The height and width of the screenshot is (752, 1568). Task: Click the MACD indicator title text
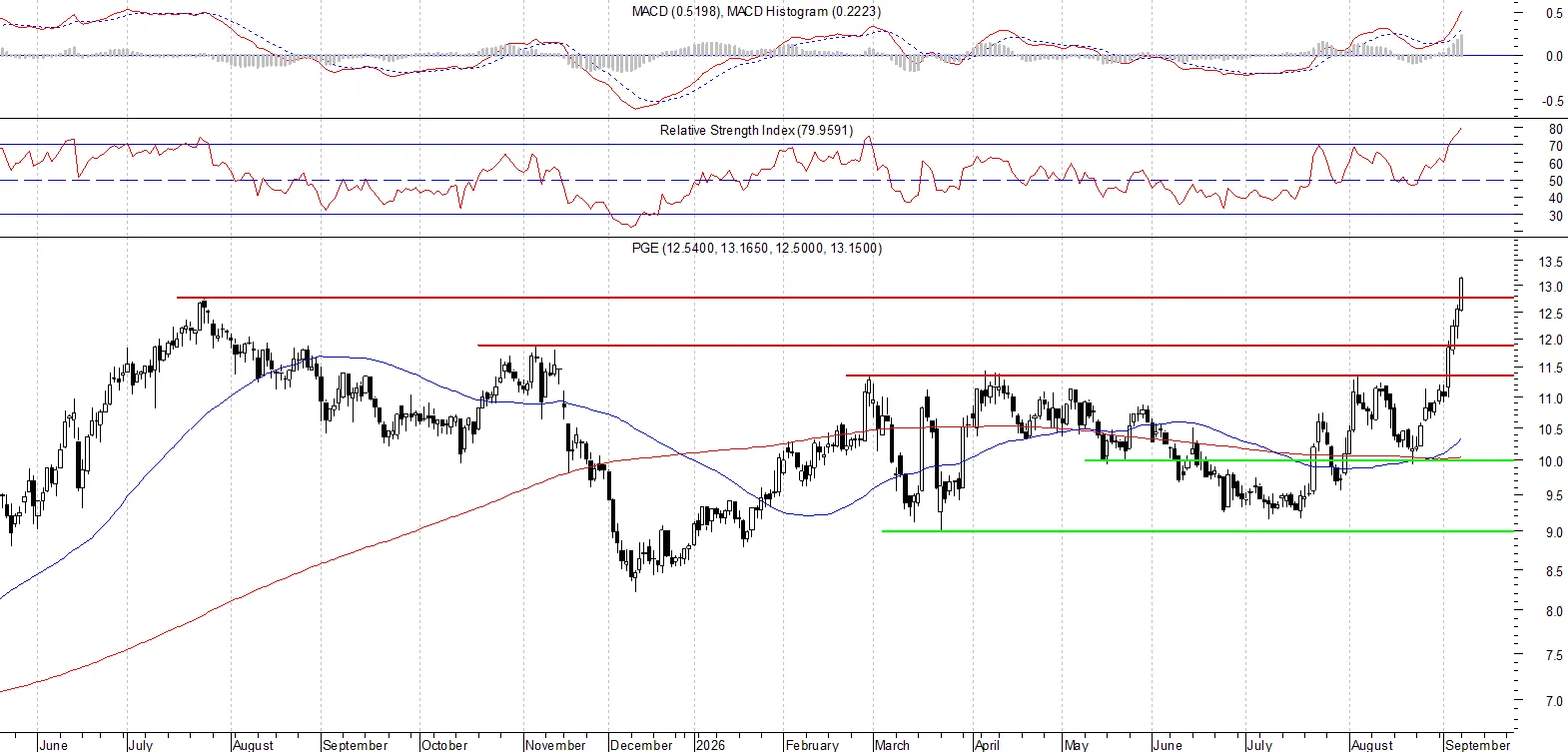756,11
